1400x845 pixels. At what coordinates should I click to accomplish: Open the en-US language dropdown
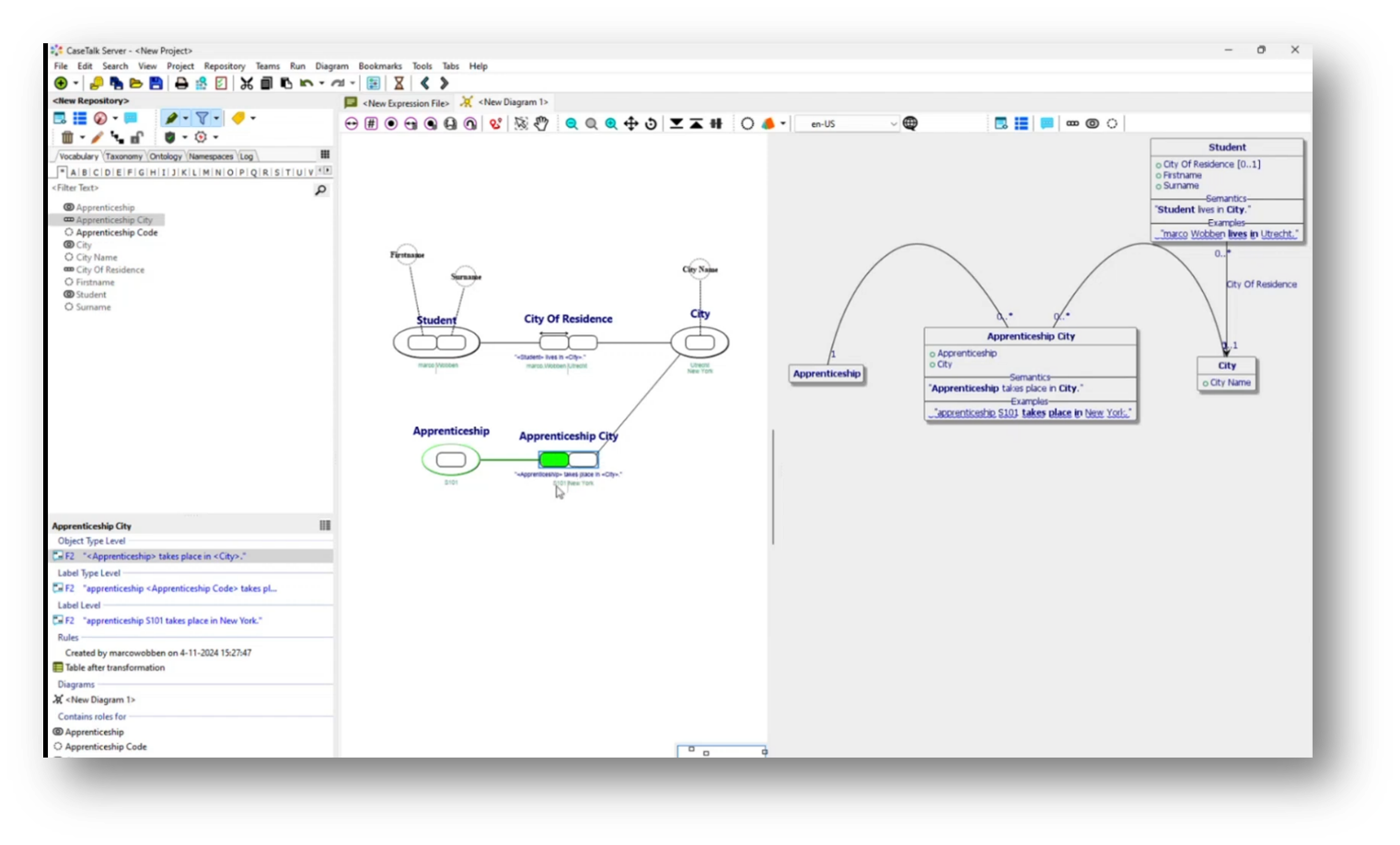pos(848,123)
